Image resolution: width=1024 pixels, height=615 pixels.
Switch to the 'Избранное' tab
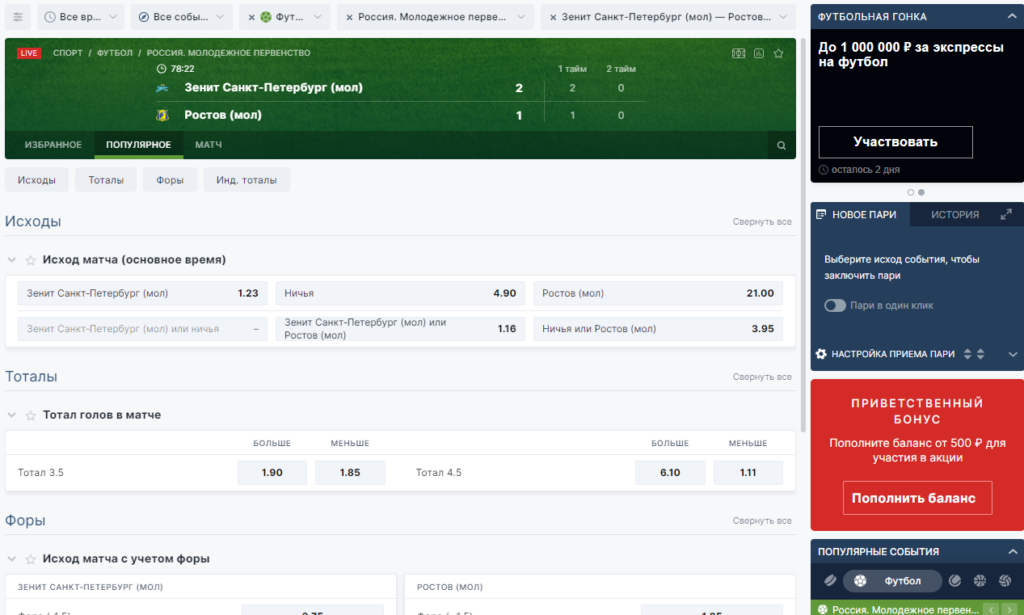pos(53,145)
